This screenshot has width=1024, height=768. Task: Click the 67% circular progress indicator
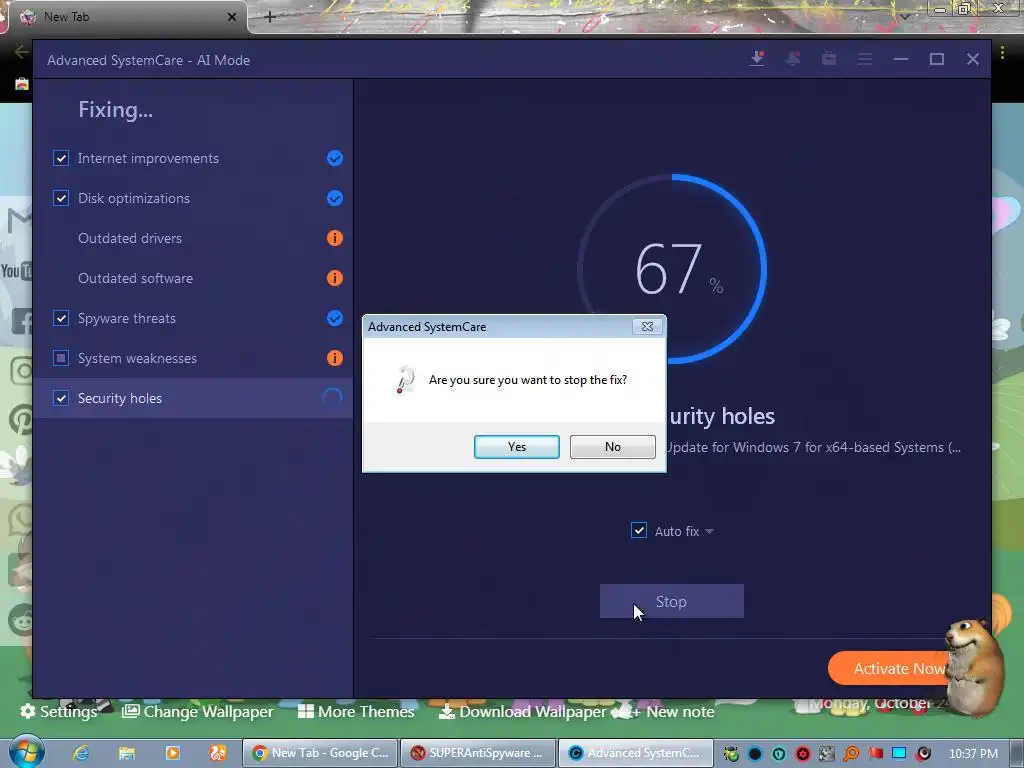(672, 268)
